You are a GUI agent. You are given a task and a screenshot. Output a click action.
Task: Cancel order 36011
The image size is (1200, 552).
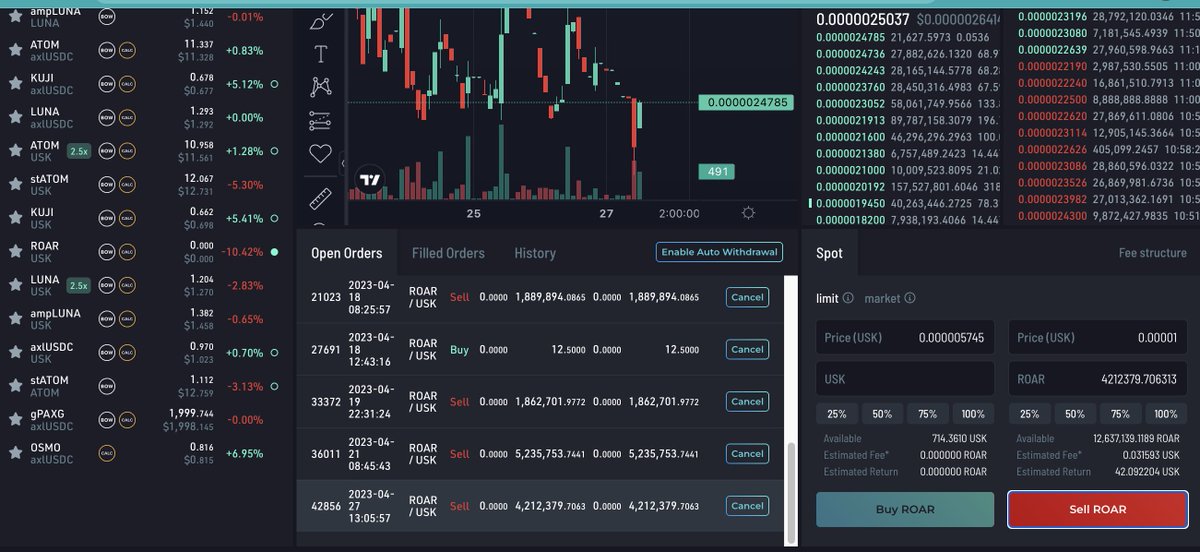point(747,453)
